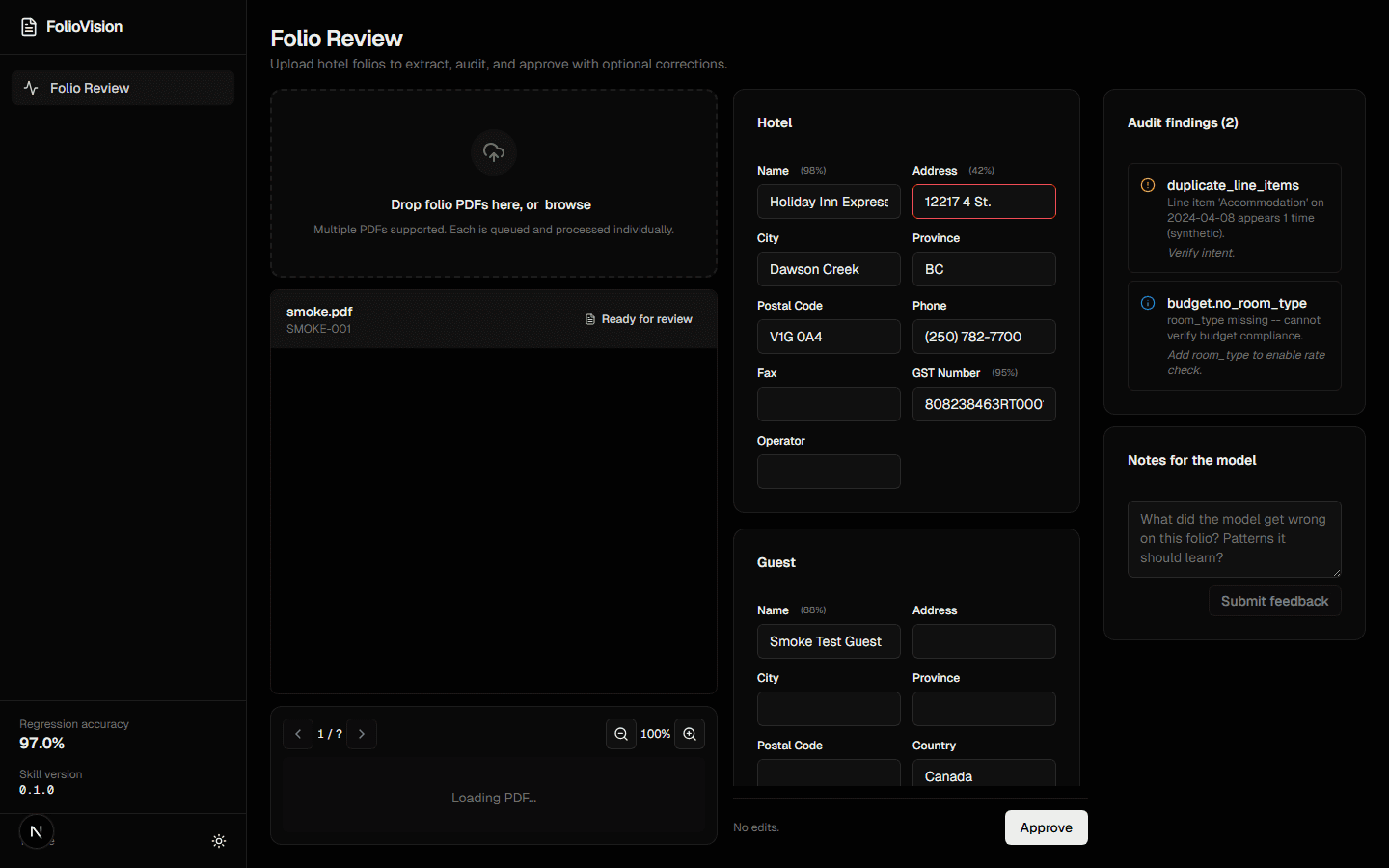The width and height of the screenshot is (1389, 868).
Task: Click the browse link to upload PDFs
Action: (x=567, y=204)
